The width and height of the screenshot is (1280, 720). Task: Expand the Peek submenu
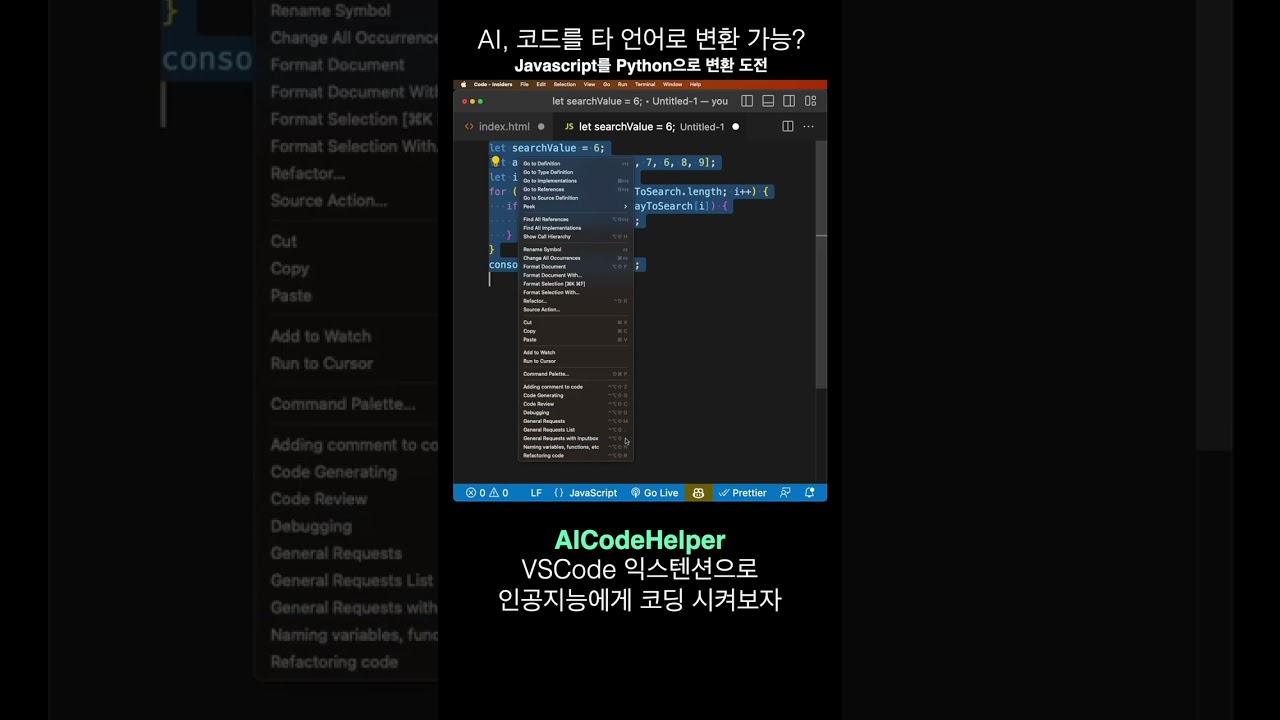[575, 206]
